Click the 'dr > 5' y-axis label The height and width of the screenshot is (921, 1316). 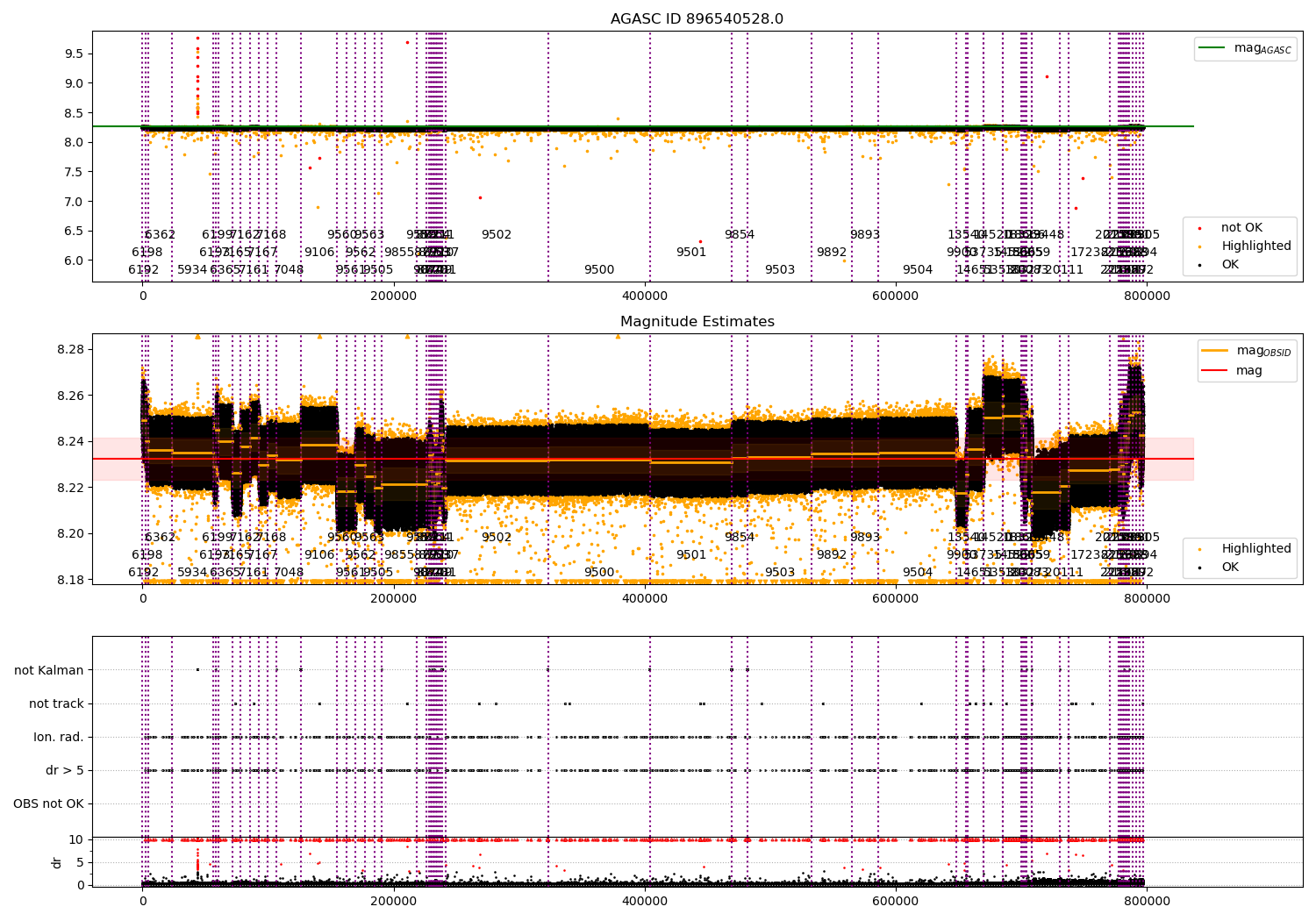click(65, 770)
